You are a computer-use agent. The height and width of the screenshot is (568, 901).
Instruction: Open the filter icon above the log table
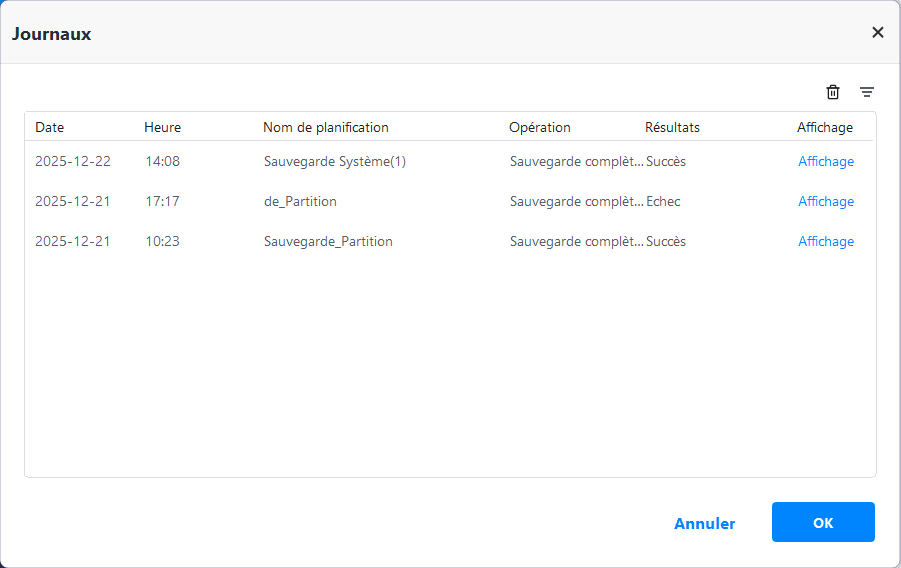coord(867,92)
